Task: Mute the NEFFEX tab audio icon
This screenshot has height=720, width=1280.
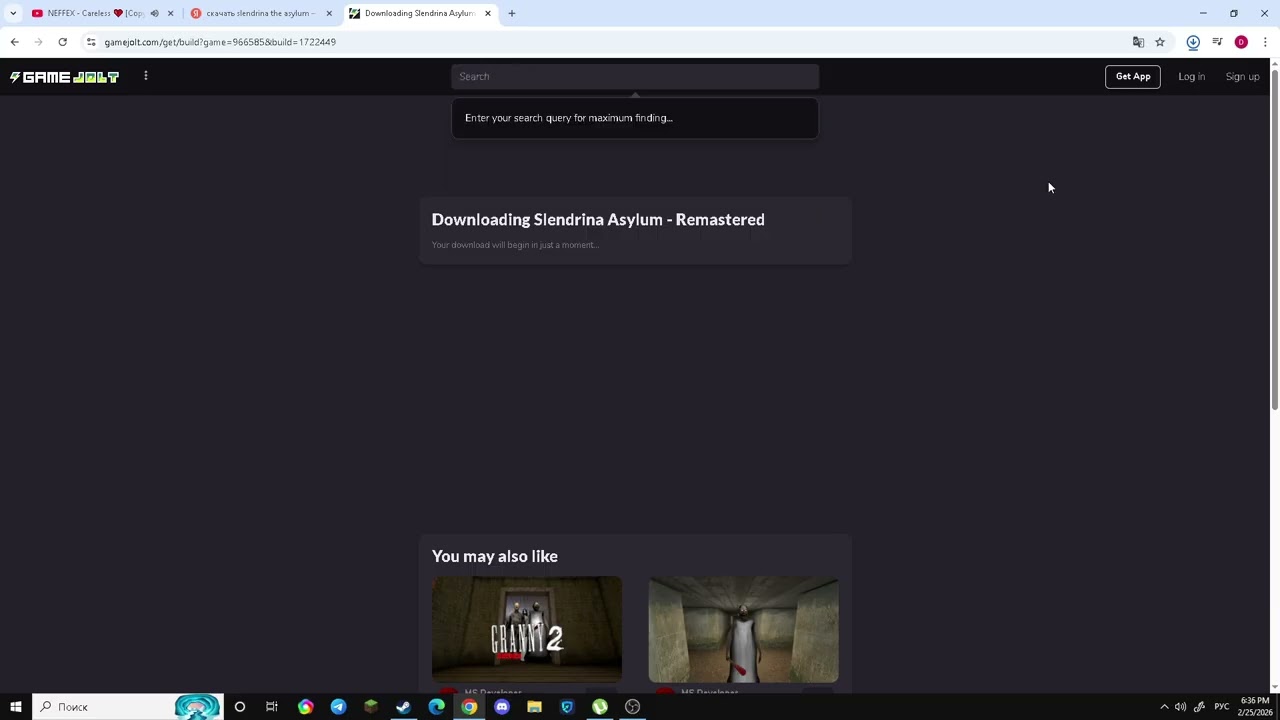Action: pyautogui.click(x=154, y=13)
